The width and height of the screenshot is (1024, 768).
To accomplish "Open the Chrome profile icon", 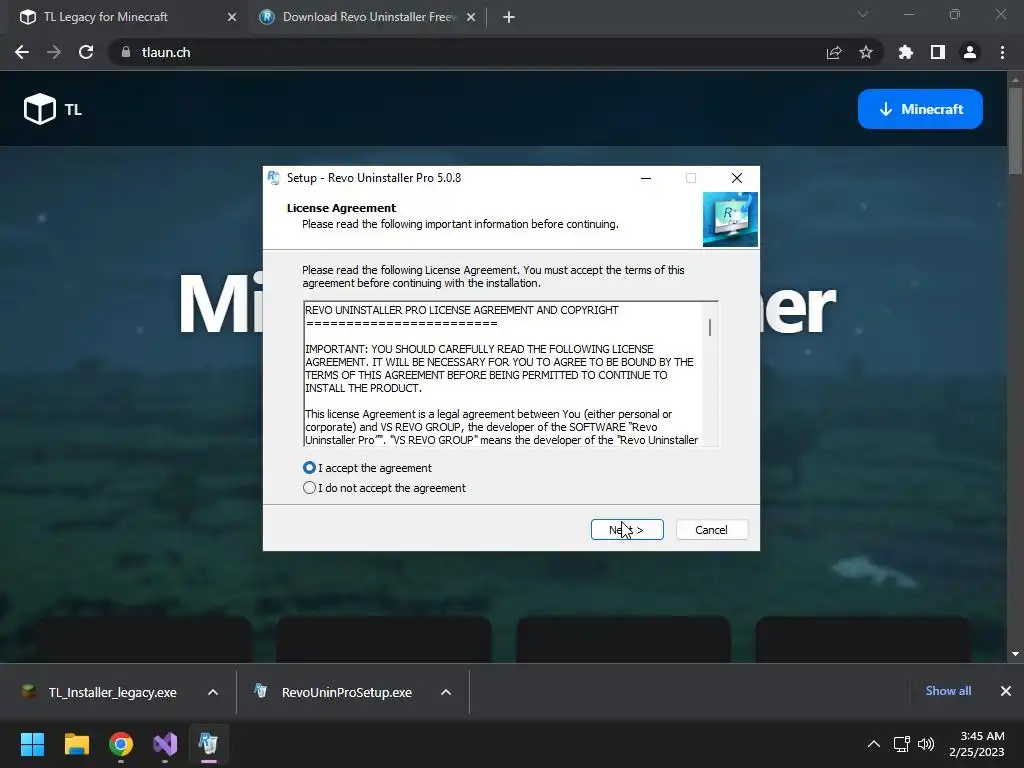I will point(970,52).
